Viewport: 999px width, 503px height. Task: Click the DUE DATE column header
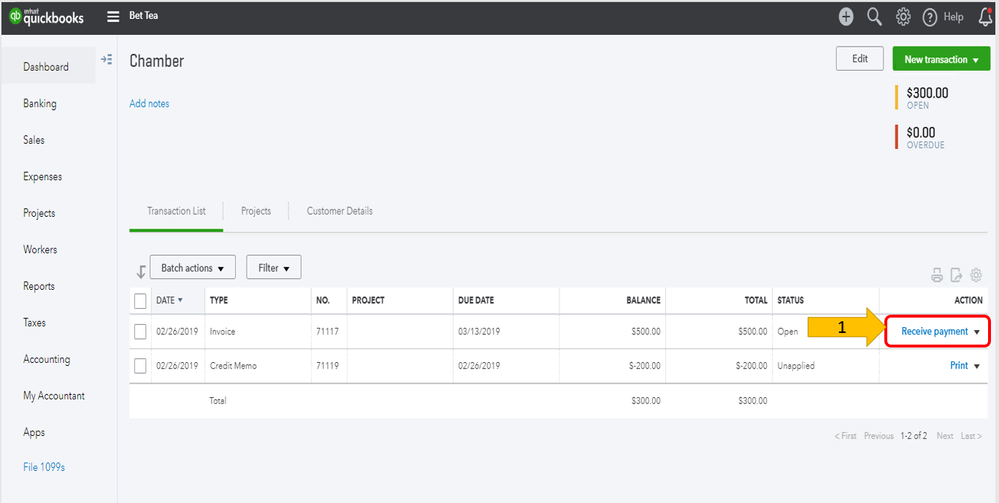coord(476,300)
